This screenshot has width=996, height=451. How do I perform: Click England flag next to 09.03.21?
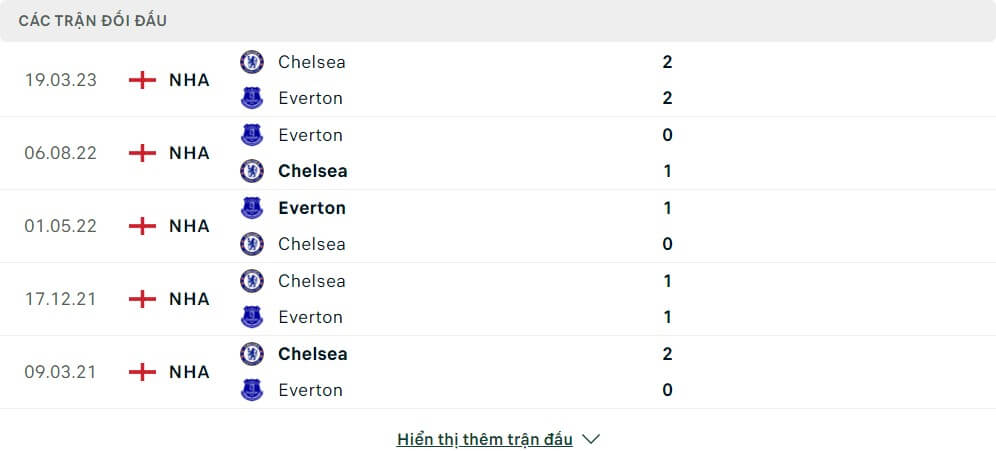tap(142, 372)
